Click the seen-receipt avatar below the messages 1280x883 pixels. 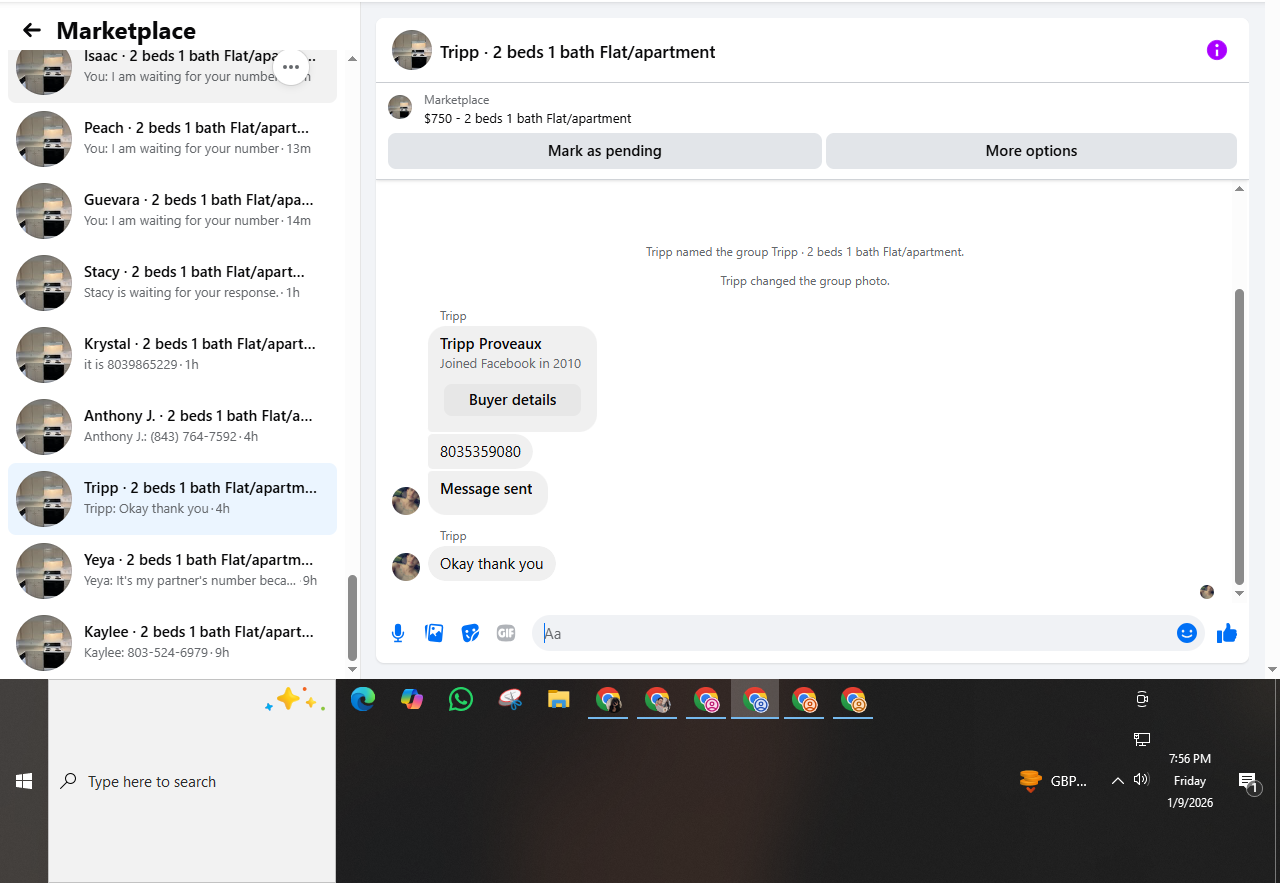1207,592
